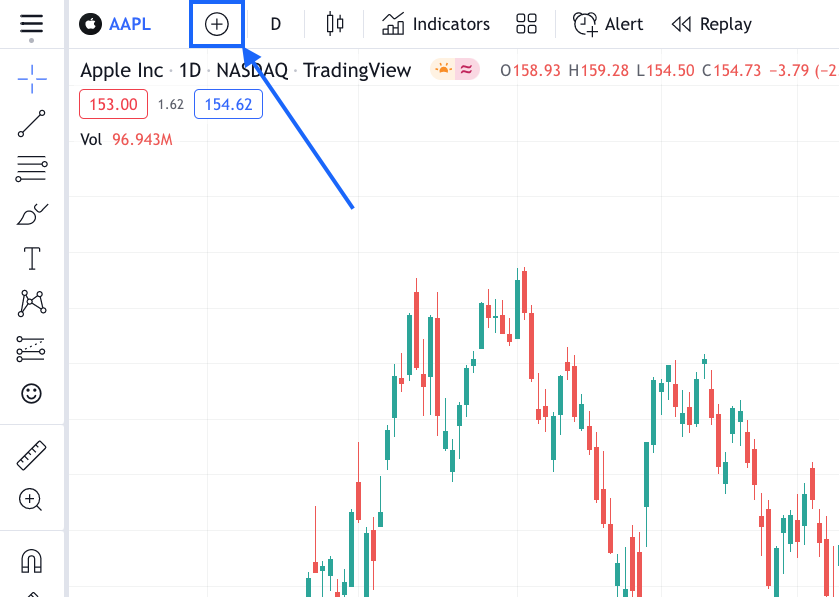Open the Gann and Fibonacci tools

(31, 169)
